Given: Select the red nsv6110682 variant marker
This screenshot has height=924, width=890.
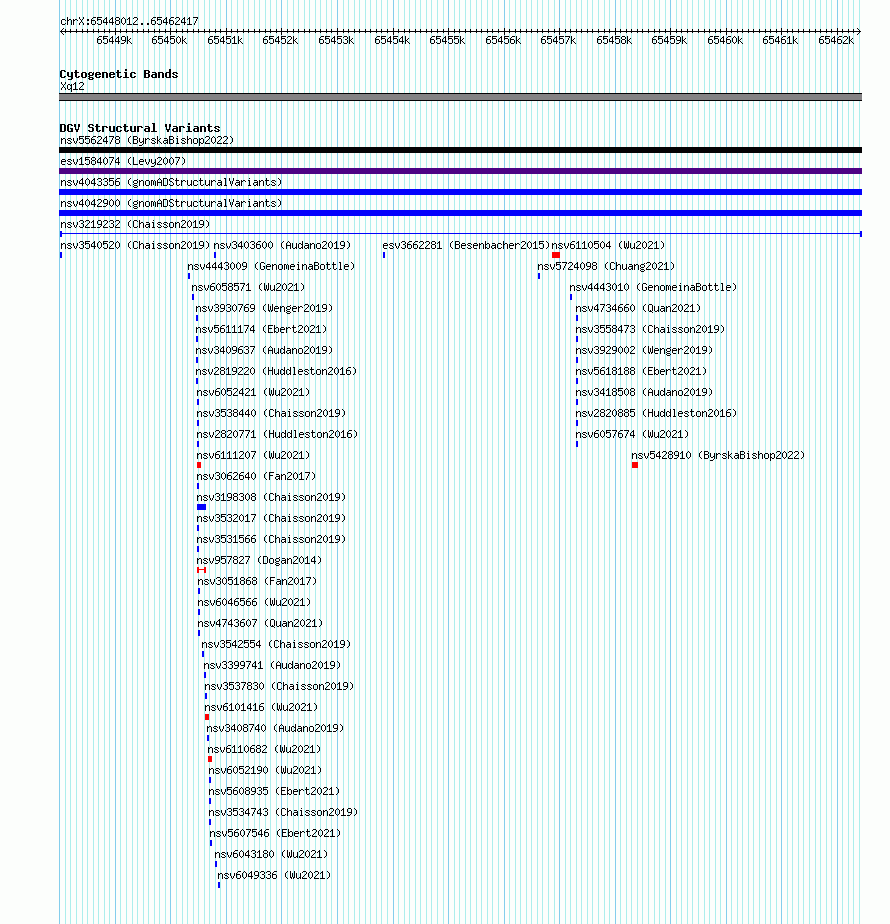Looking at the screenshot, I should [210, 760].
